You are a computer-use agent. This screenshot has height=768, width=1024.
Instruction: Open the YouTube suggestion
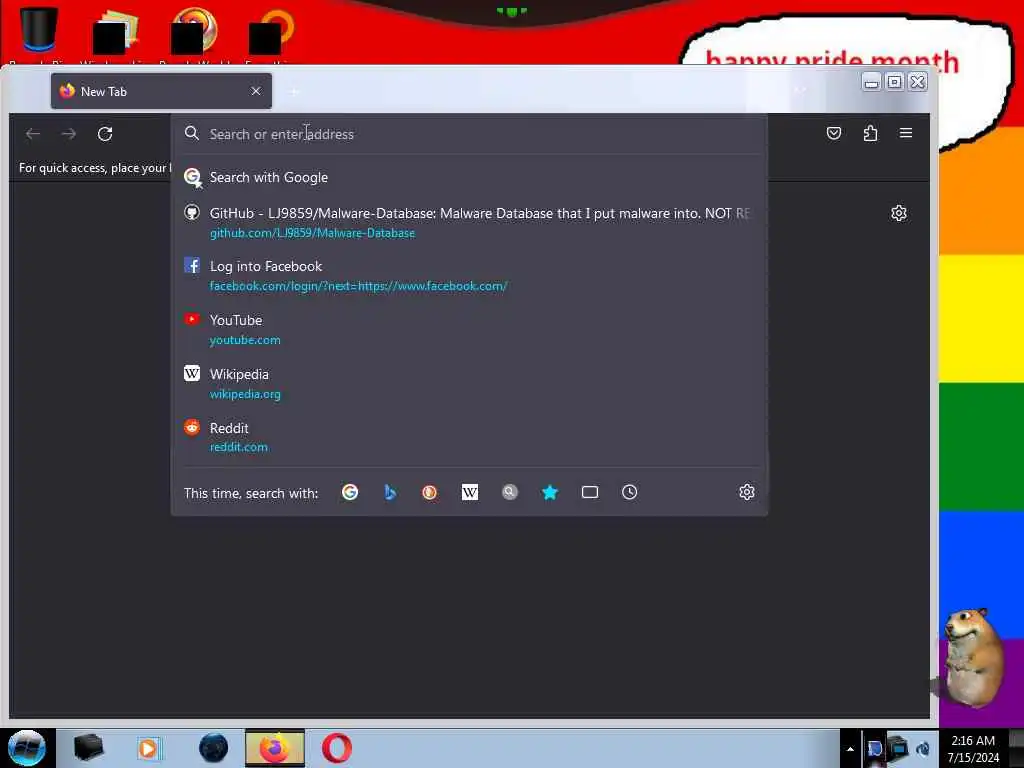click(x=469, y=329)
